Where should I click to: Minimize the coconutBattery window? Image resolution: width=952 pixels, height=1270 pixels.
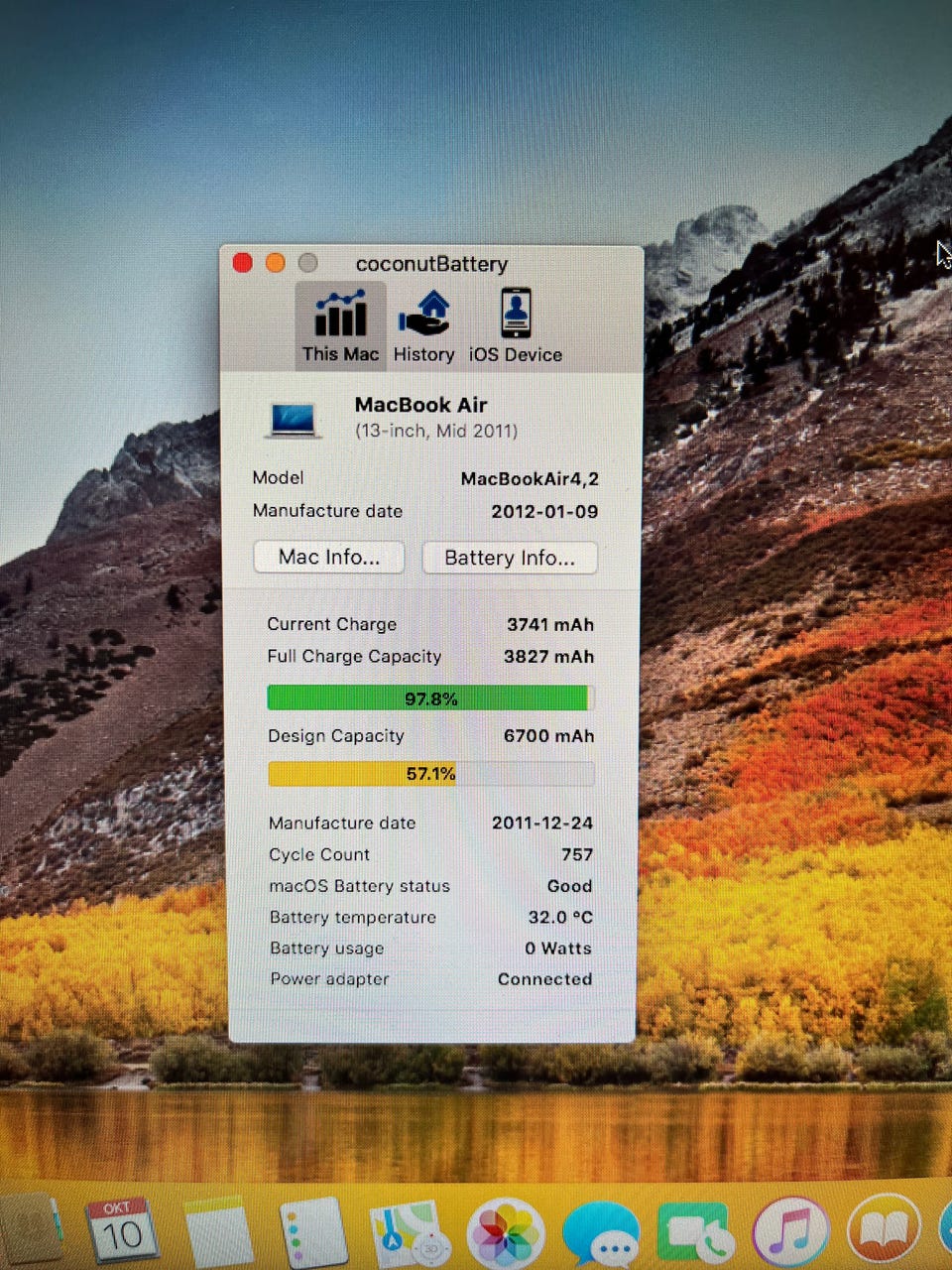[276, 262]
